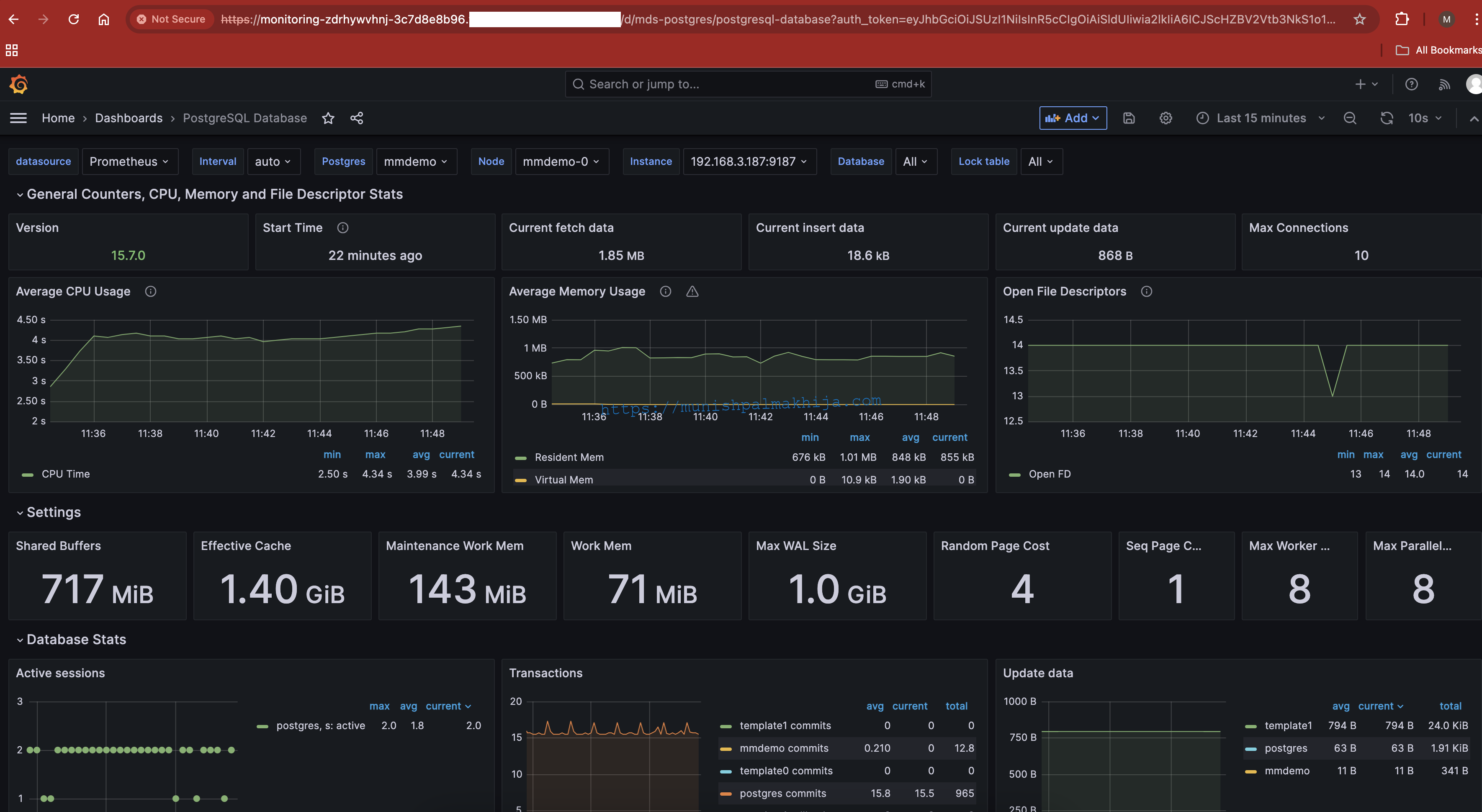Image resolution: width=1482 pixels, height=812 pixels.
Task: Share the dashboard via share icon
Action: (x=357, y=118)
